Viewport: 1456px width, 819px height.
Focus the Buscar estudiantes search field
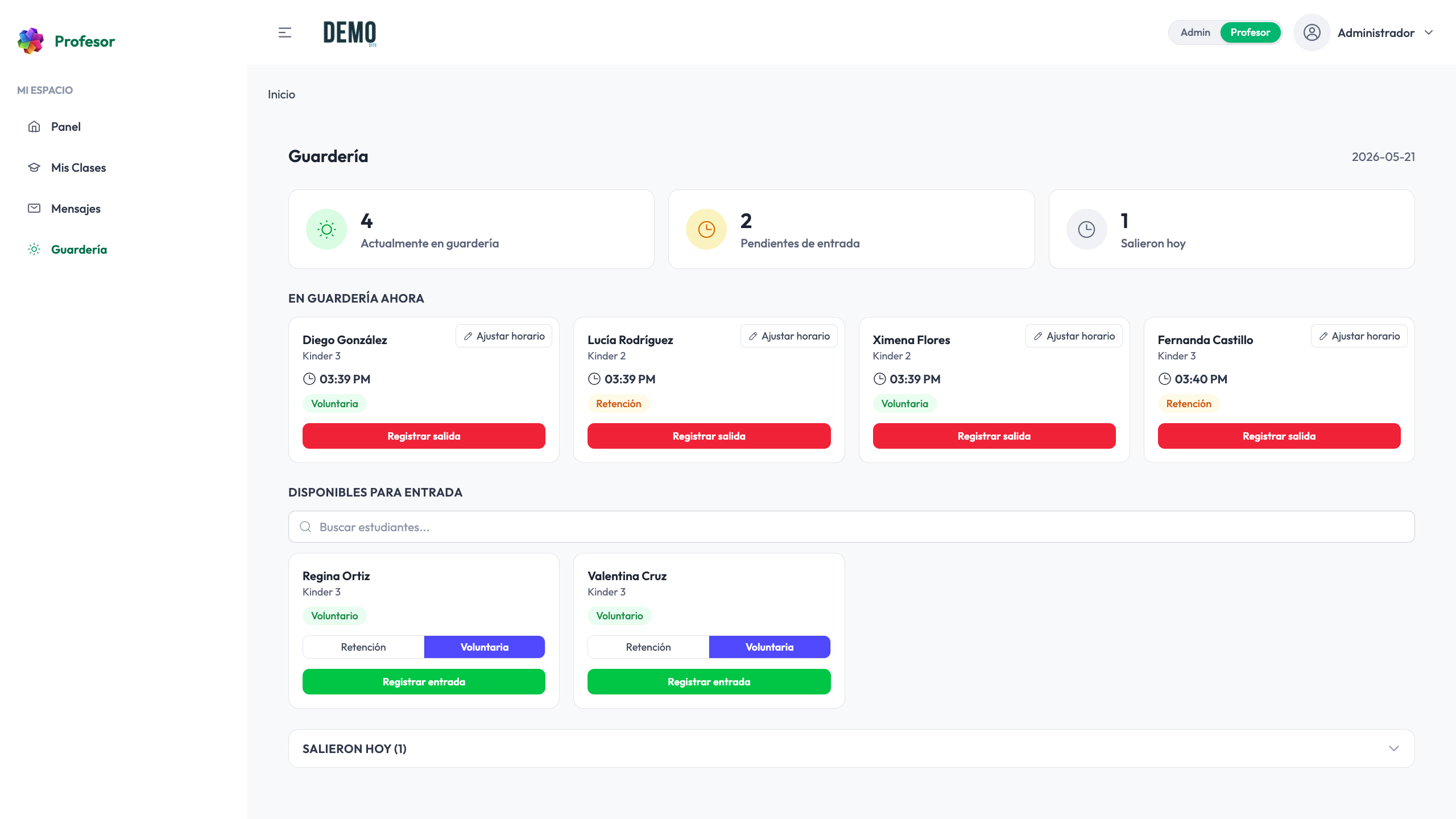pos(851,527)
